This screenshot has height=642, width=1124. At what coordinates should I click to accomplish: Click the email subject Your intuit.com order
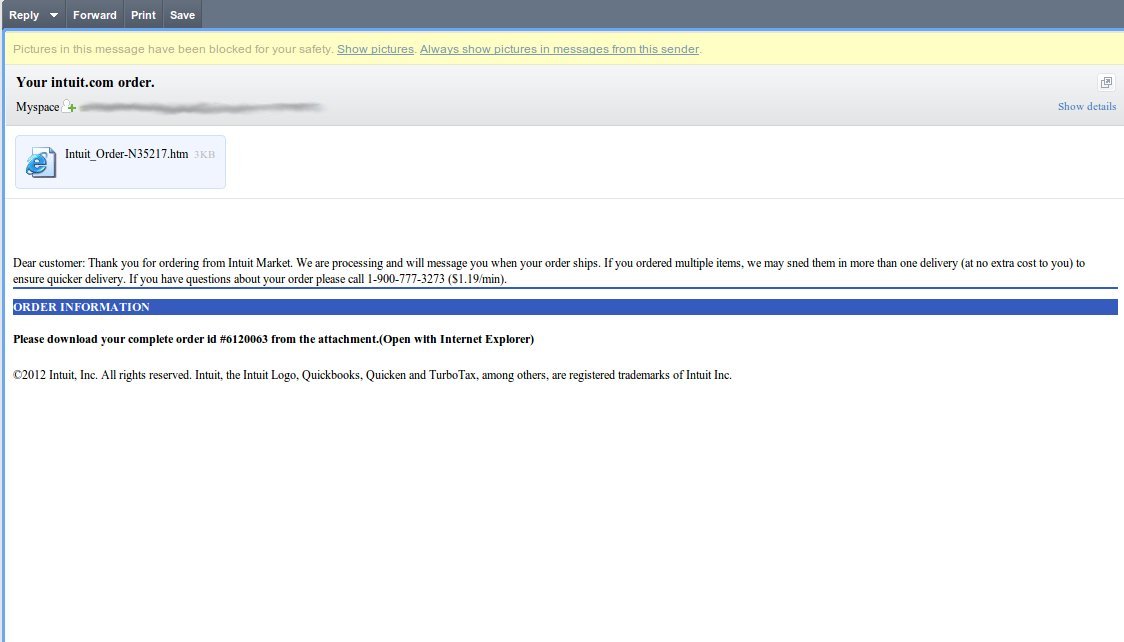(x=85, y=82)
